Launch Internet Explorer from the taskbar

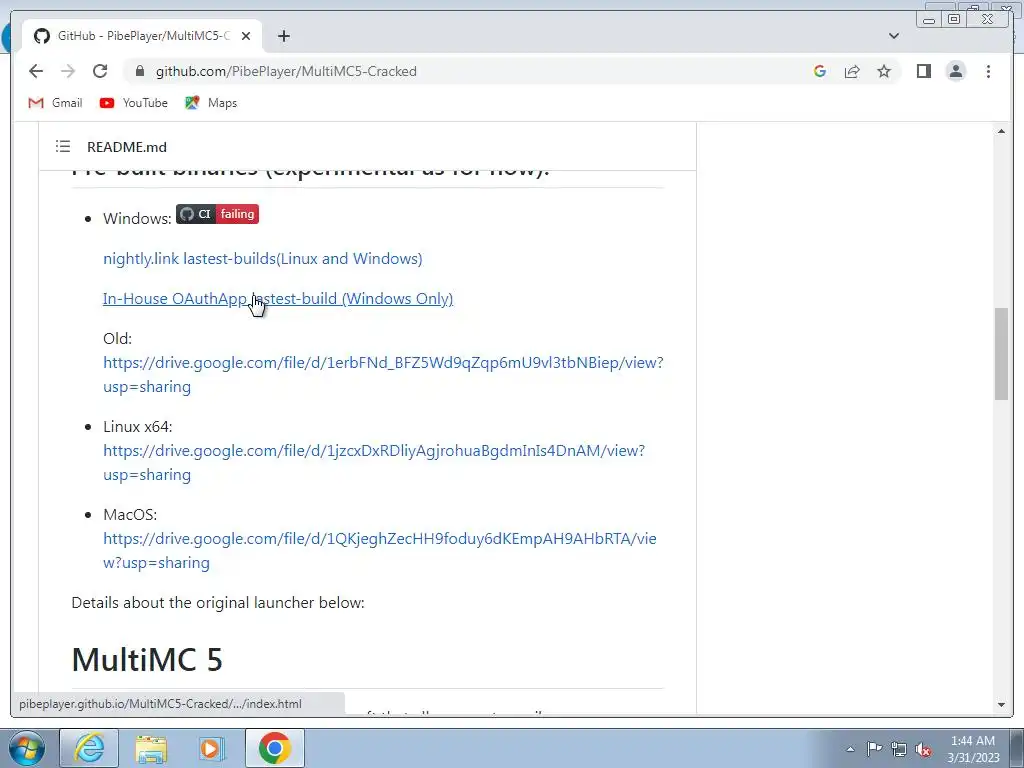[89, 748]
